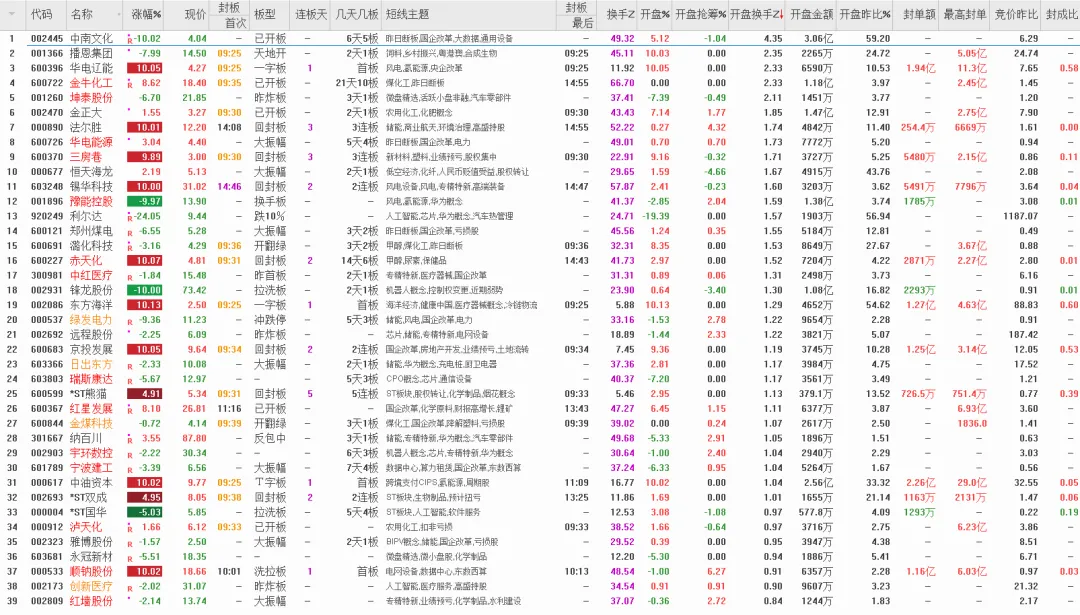Image resolution: width=1080 pixels, height=615 pixels.
Task: Select stock 创新医疗
Action: pyautogui.click(x=91, y=586)
